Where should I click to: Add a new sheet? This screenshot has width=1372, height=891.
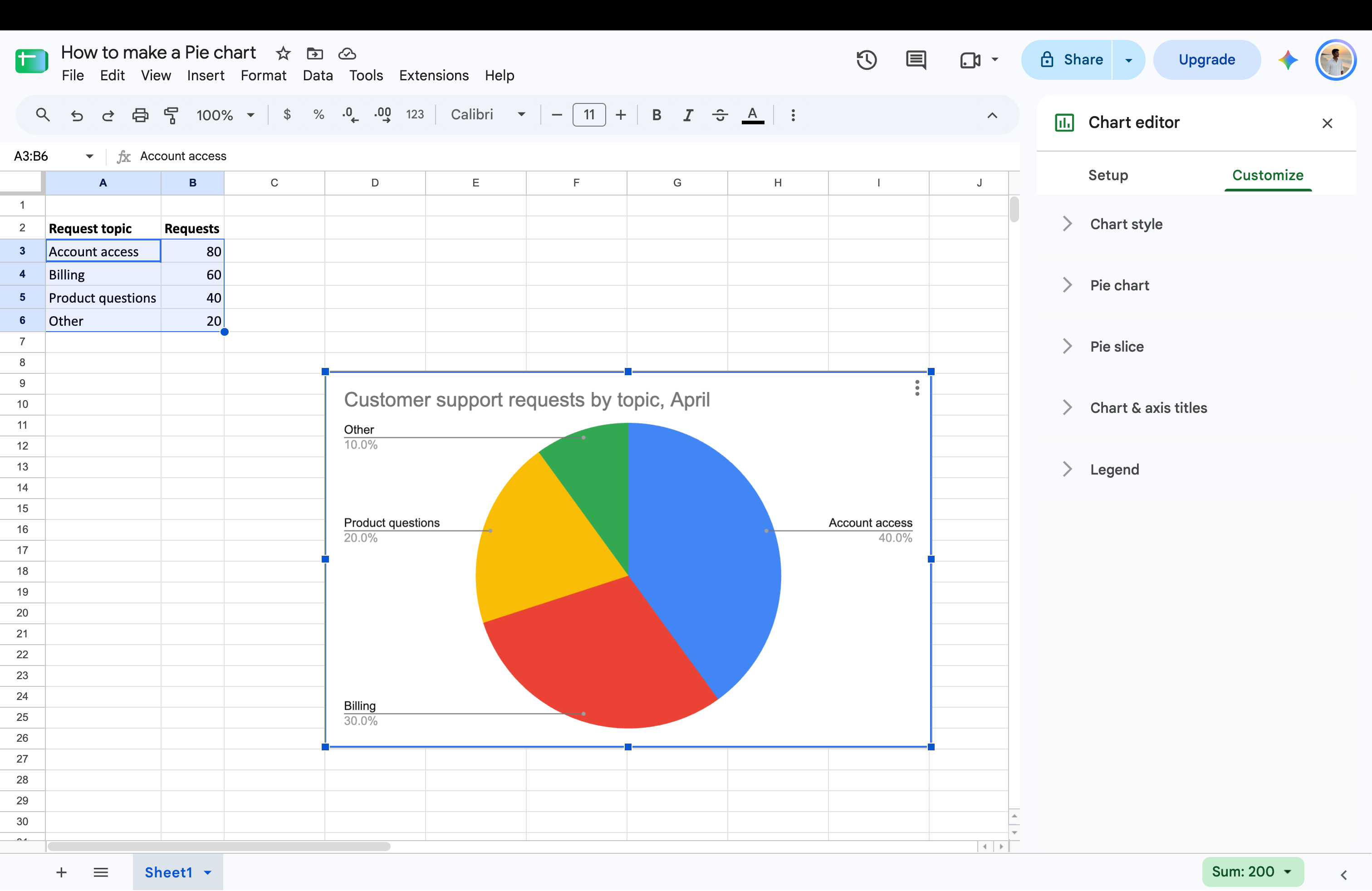click(61, 872)
